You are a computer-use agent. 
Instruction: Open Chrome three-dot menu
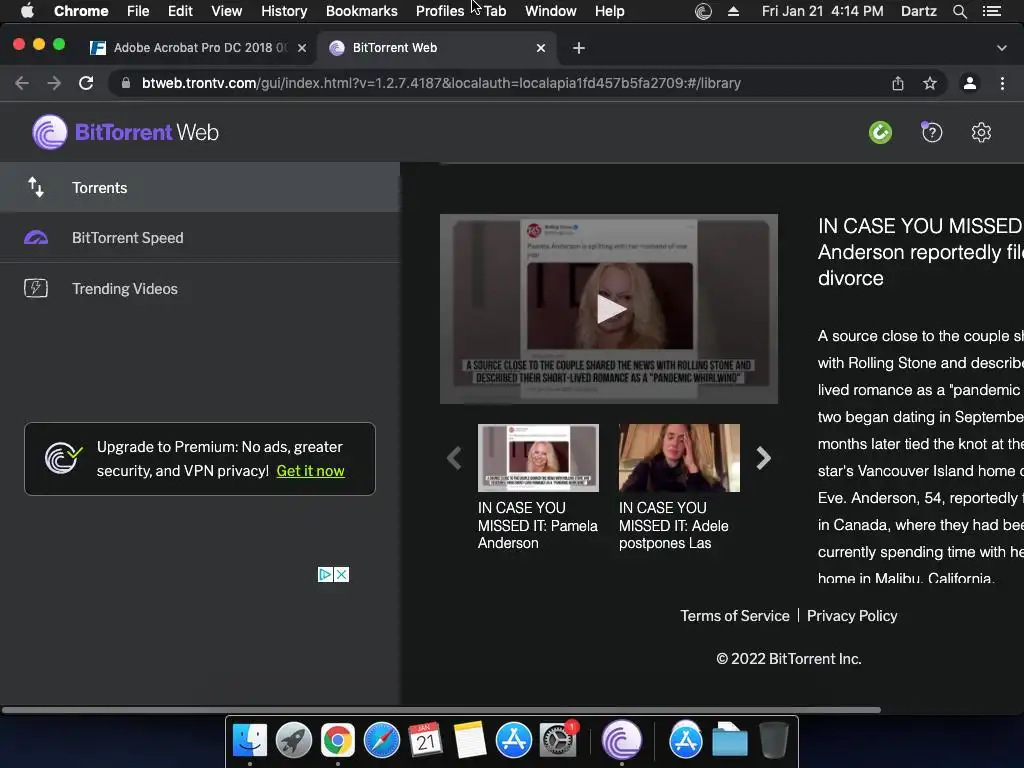pyautogui.click(x=1002, y=83)
